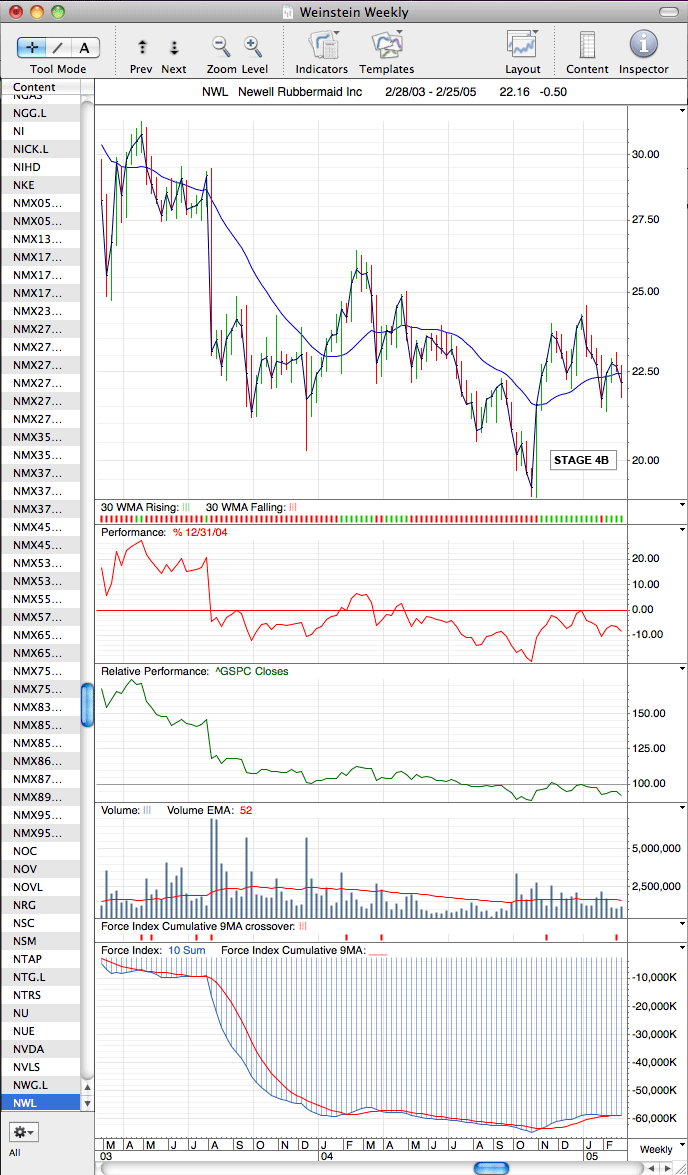Click the Volume EMA 52 value

coord(246,810)
